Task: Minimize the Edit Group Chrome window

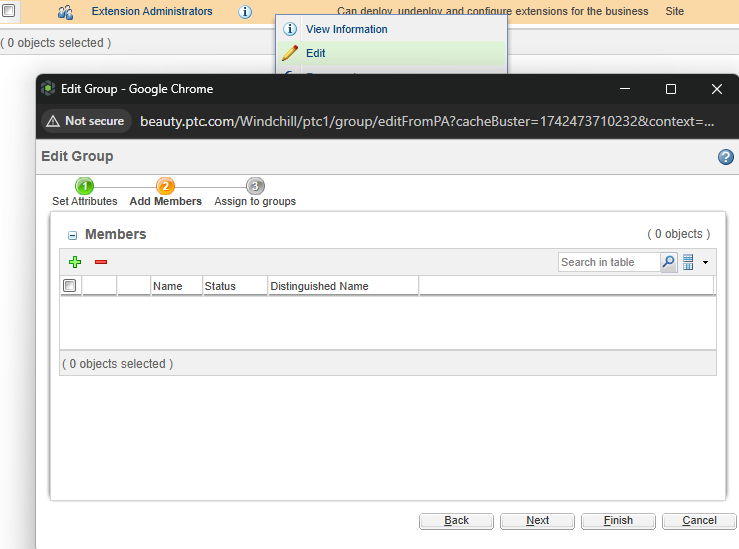Action: (625, 89)
